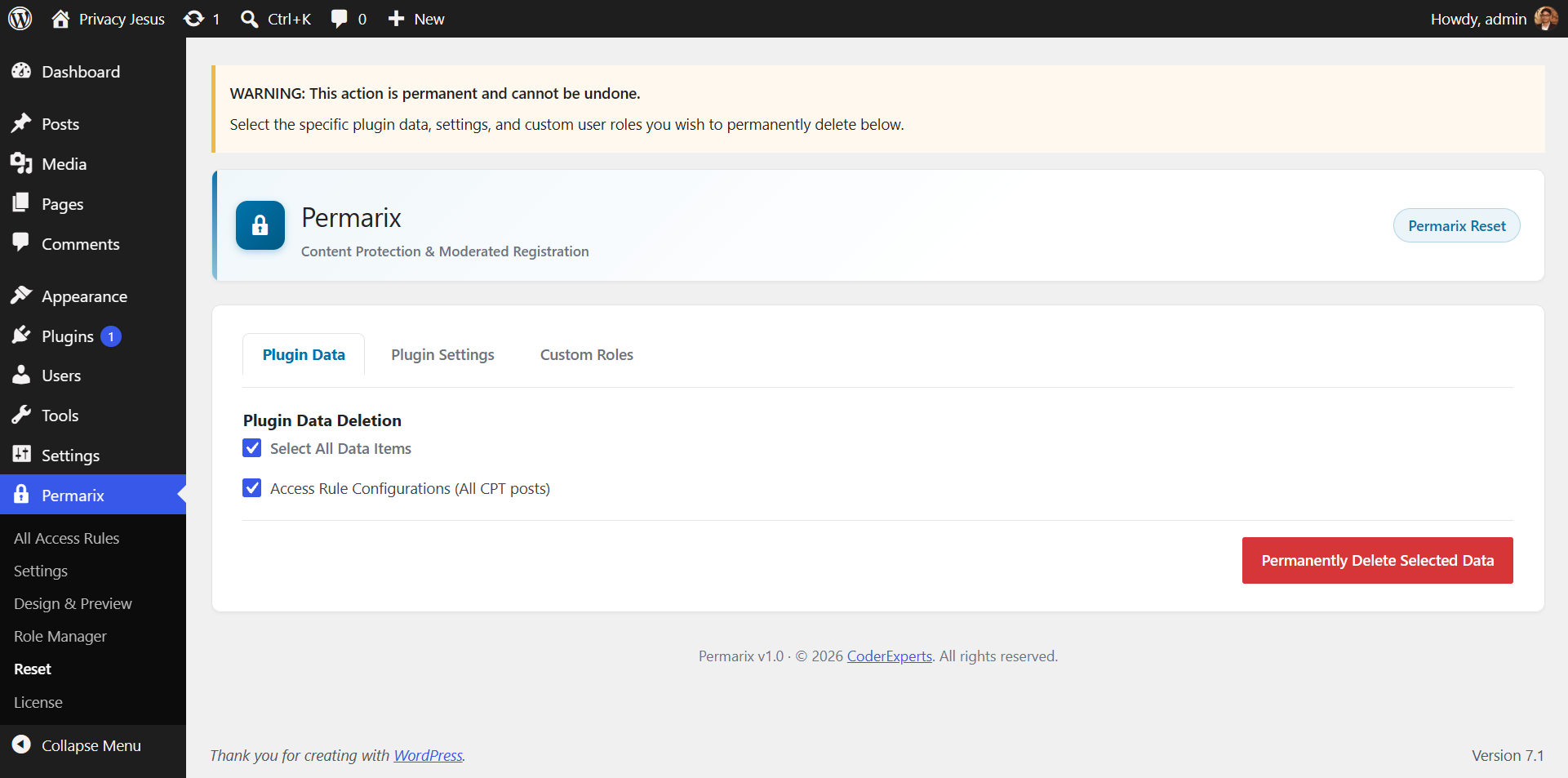The width and height of the screenshot is (1568, 778).
Task: Click Permanently Delete Selected Data button
Action: point(1378,560)
